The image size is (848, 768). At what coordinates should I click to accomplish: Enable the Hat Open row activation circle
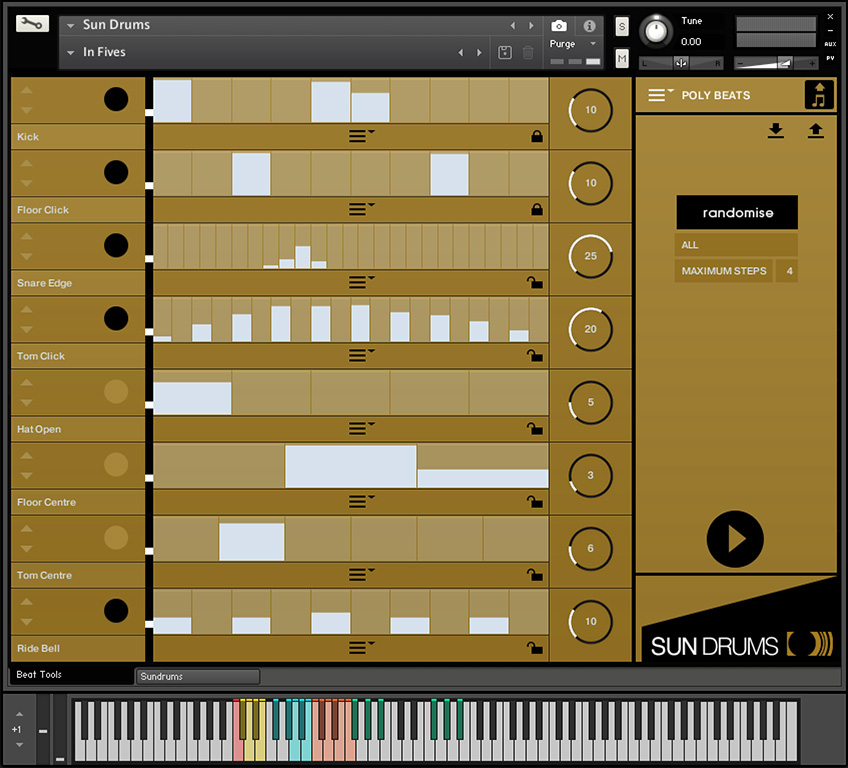pyautogui.click(x=116, y=391)
